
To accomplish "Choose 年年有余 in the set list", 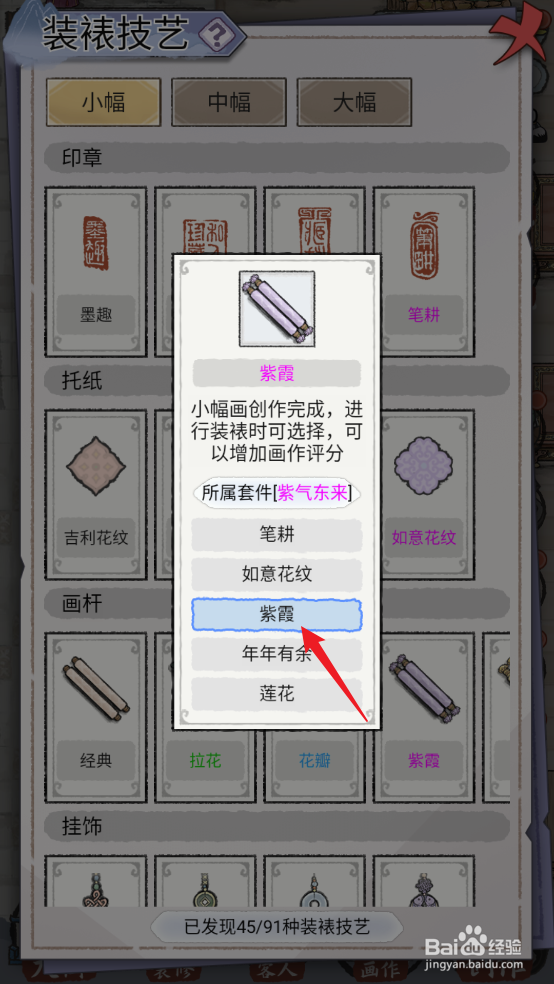I will point(277,654).
